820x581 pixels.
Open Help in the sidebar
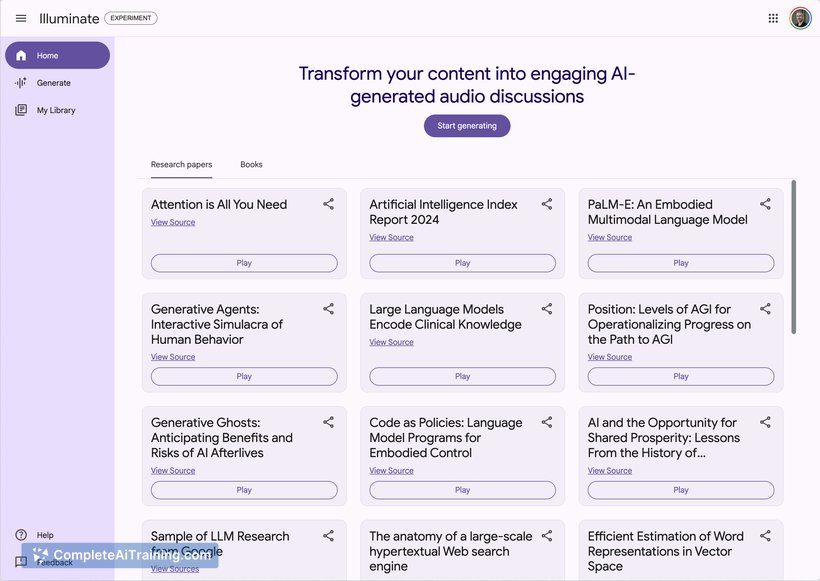(x=45, y=535)
